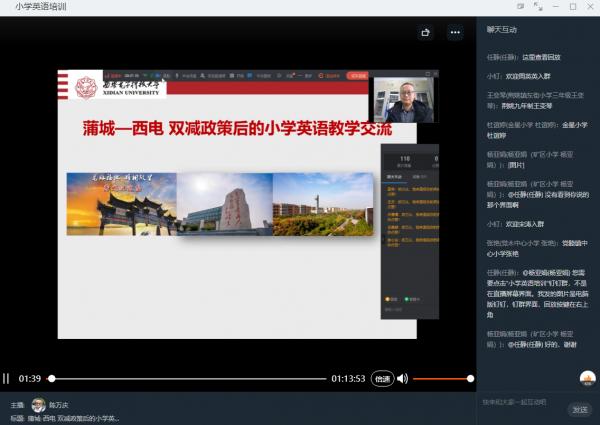600x425 pixels.
Task: Adjust the orange volume slider
Action: point(440,379)
